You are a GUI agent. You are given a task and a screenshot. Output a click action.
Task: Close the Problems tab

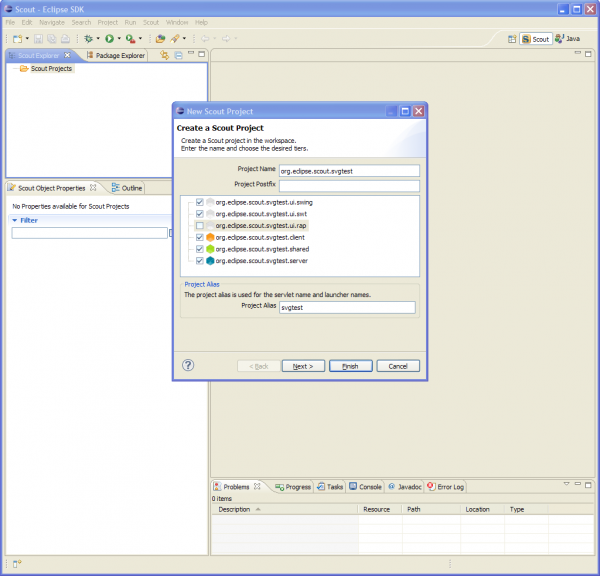(257, 486)
